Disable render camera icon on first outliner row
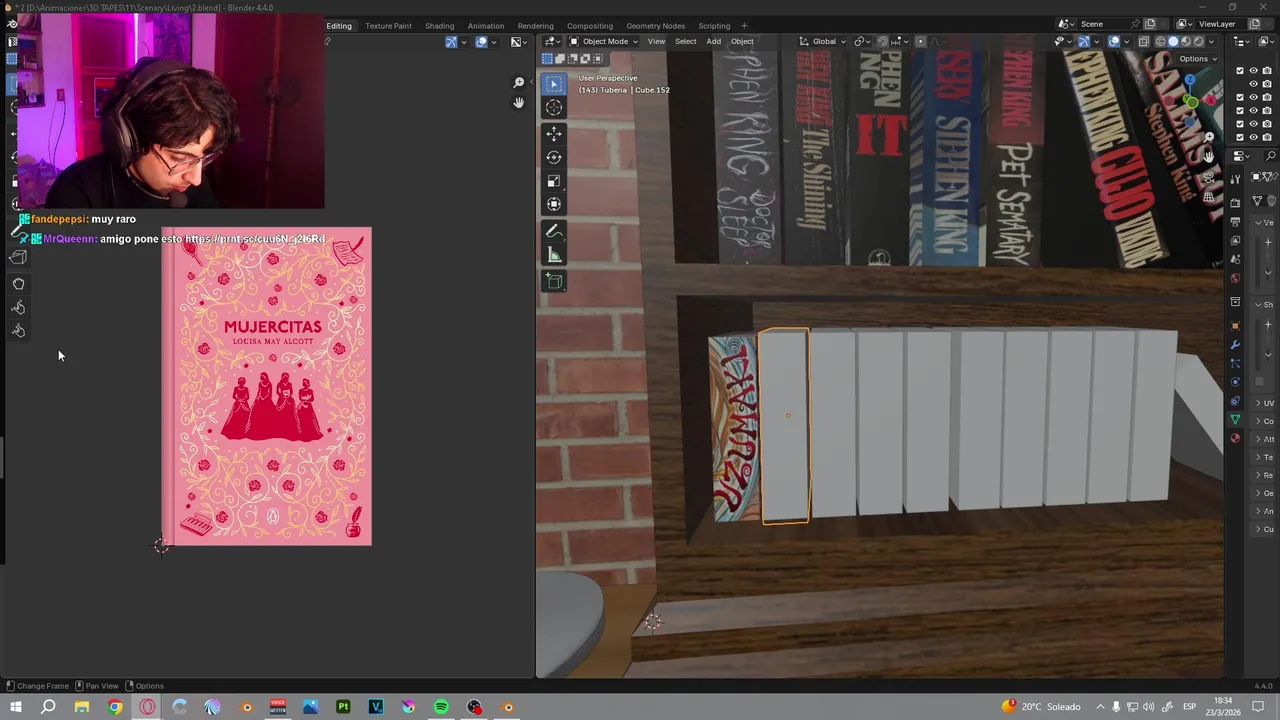Viewport: 1280px width, 720px height. (x=1267, y=70)
